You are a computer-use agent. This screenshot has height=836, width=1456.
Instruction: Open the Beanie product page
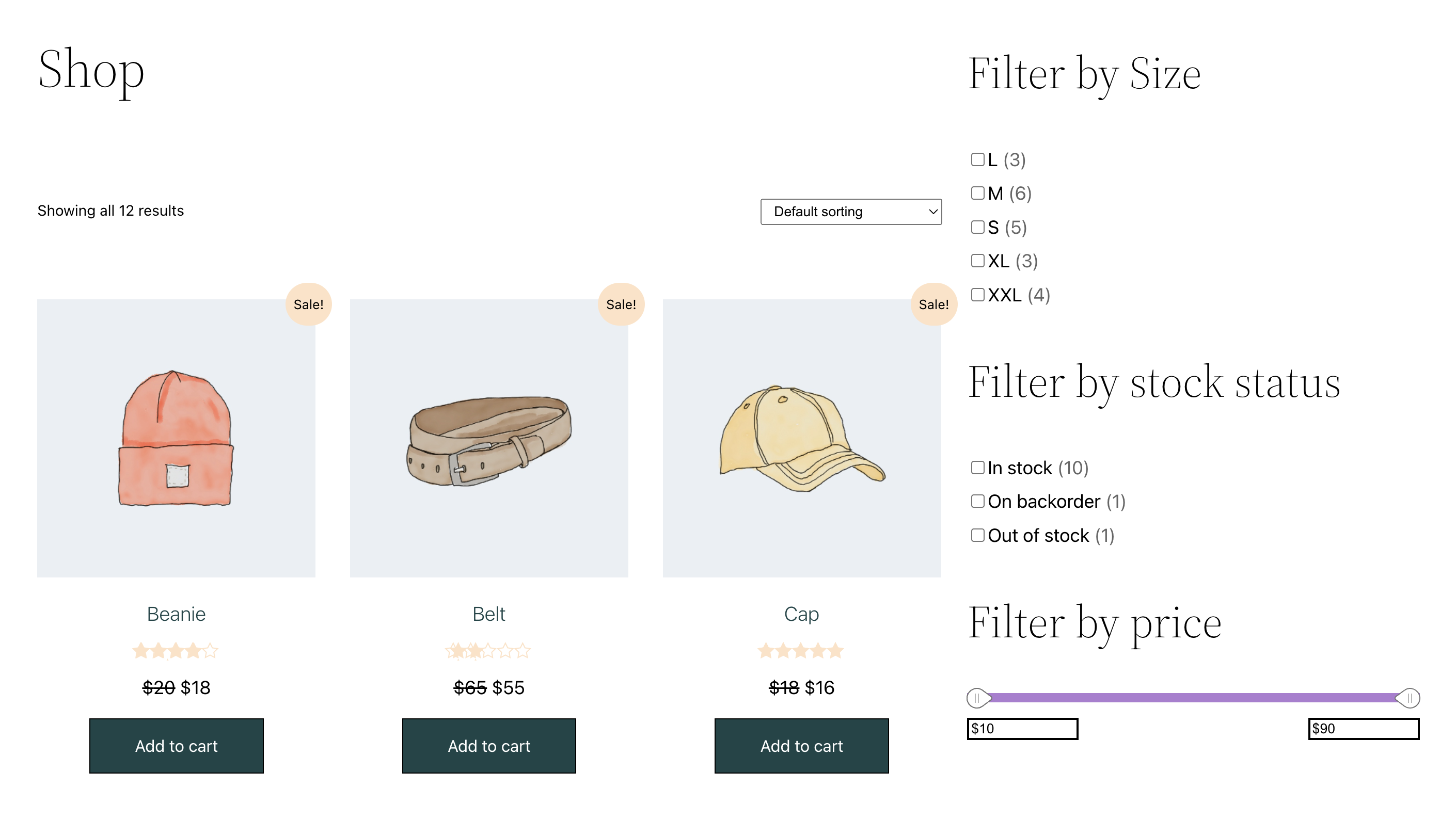(x=176, y=614)
